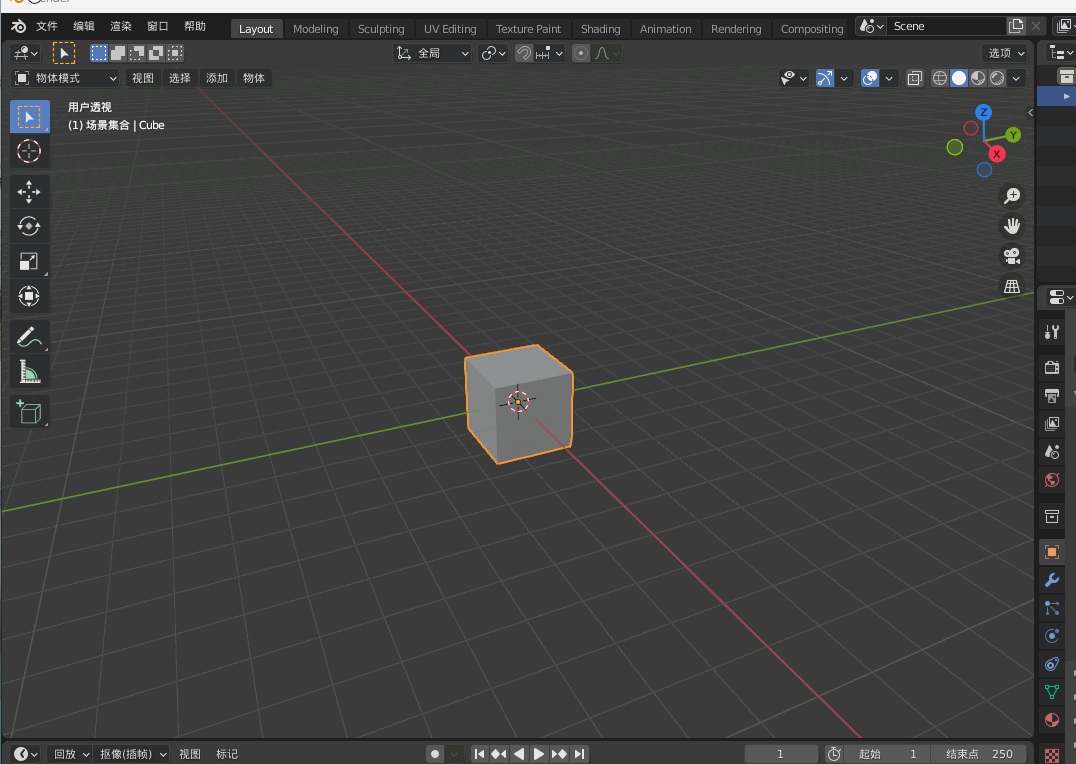Open the 物体模式 mode dropdown
1076x764 pixels.
pos(66,78)
